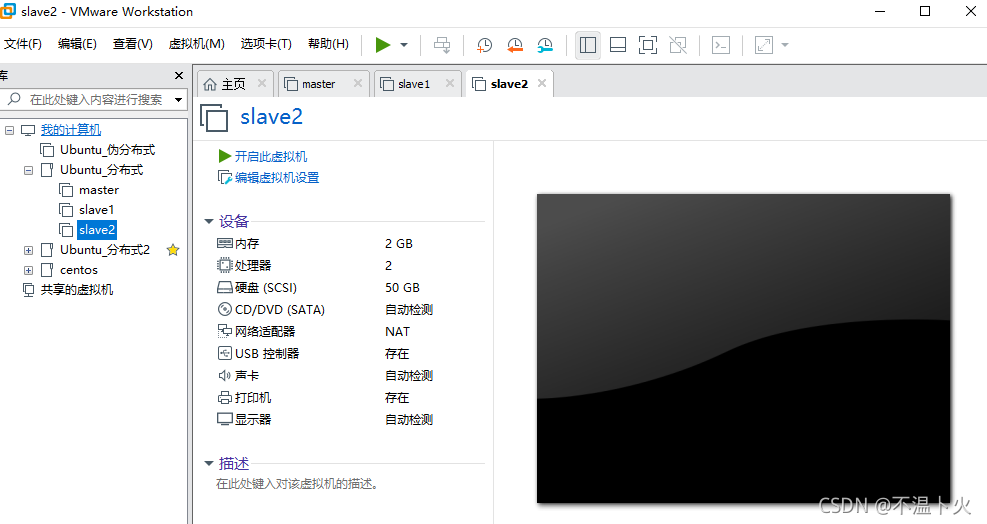Click send Ctrl+Alt+Del toolbar icon
Screen dimensions: 987x524
[x=443, y=45]
